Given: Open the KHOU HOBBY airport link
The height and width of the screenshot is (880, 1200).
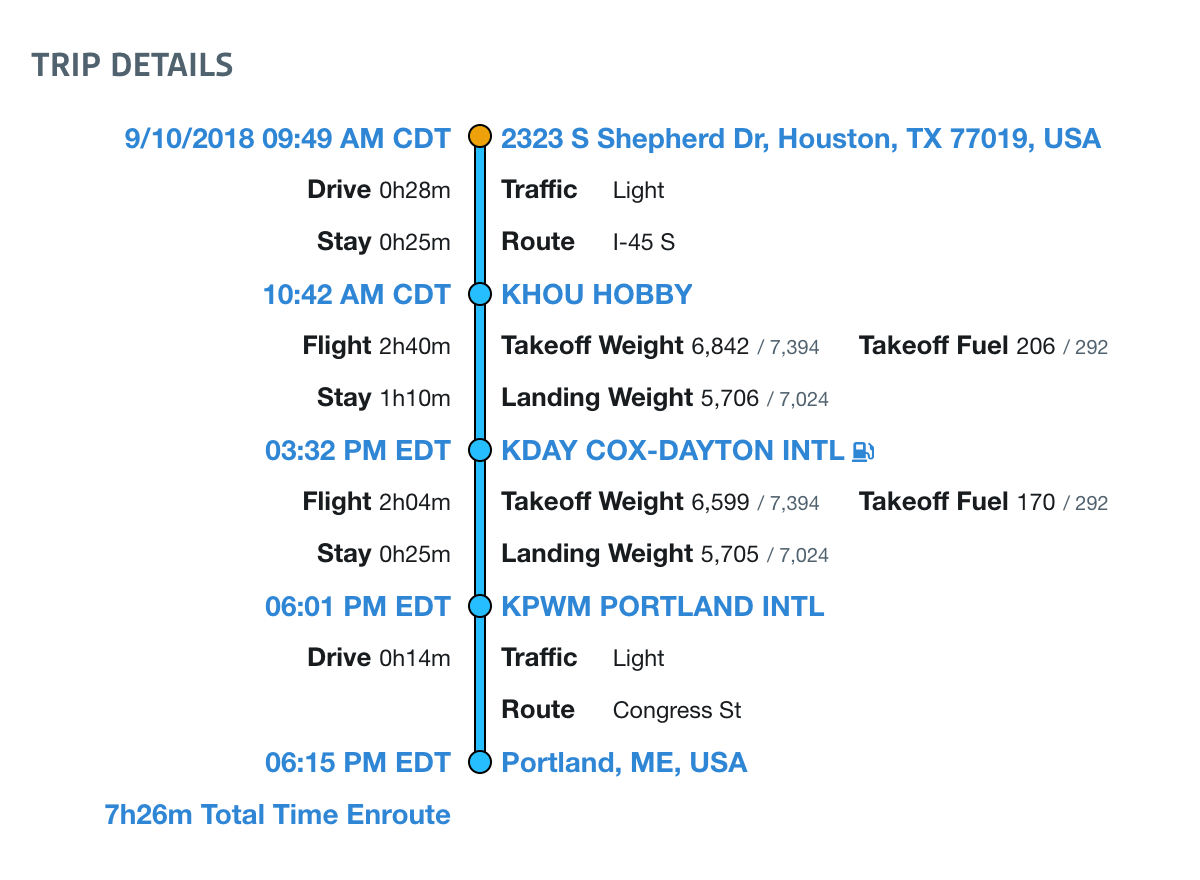Looking at the screenshot, I should tap(597, 294).
